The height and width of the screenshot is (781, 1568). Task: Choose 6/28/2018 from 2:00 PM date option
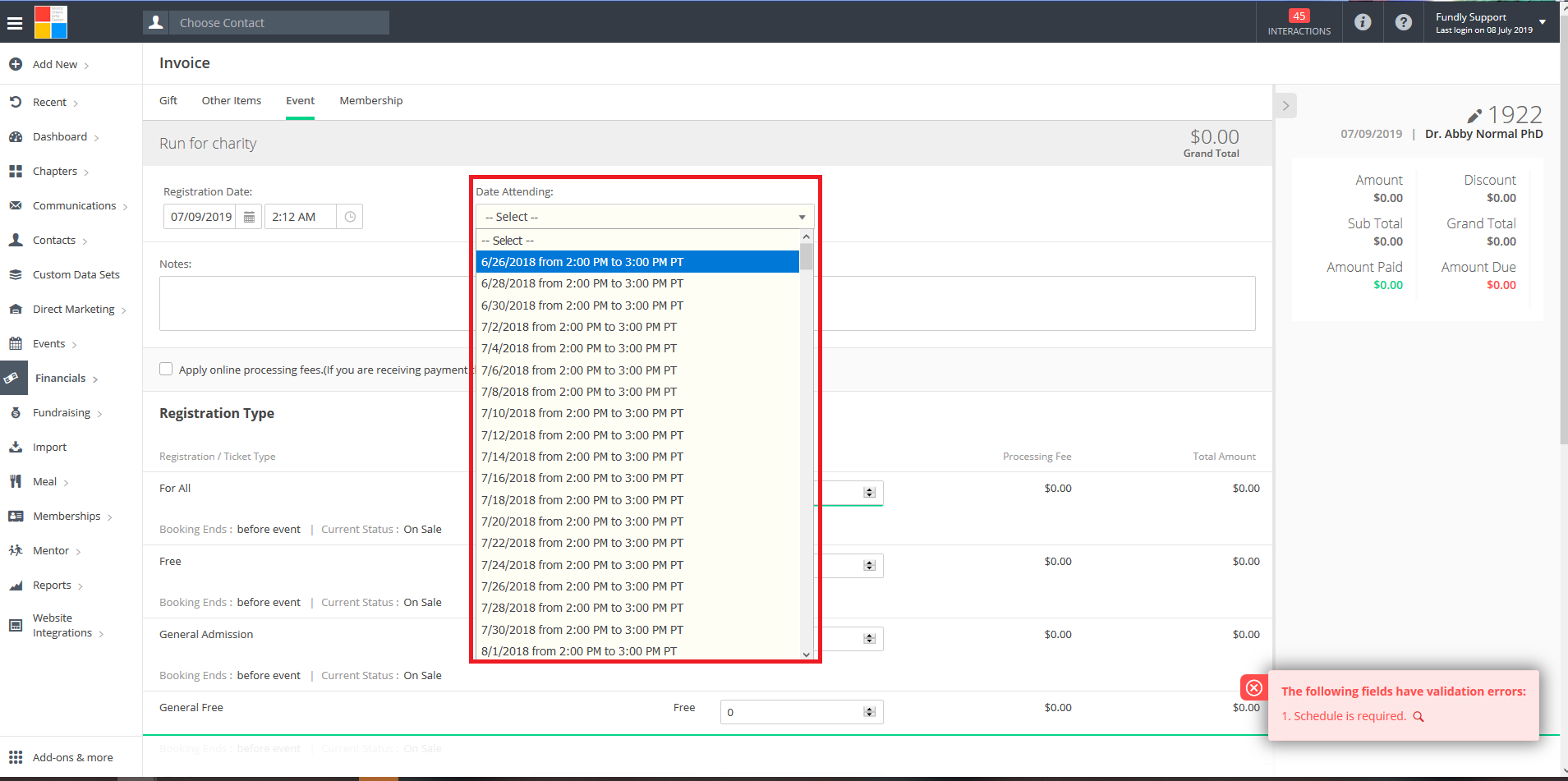(x=637, y=283)
